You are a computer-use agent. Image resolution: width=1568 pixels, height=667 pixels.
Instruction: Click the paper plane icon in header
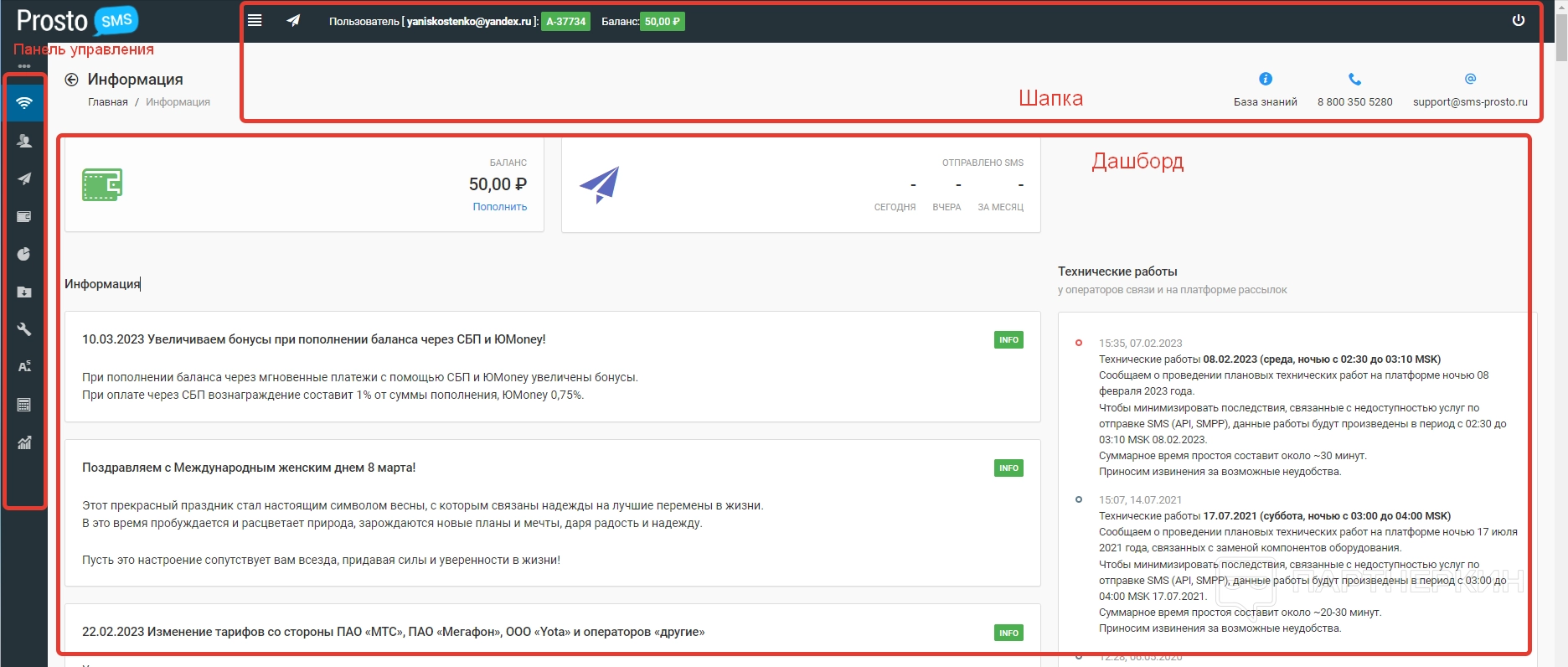coord(293,21)
